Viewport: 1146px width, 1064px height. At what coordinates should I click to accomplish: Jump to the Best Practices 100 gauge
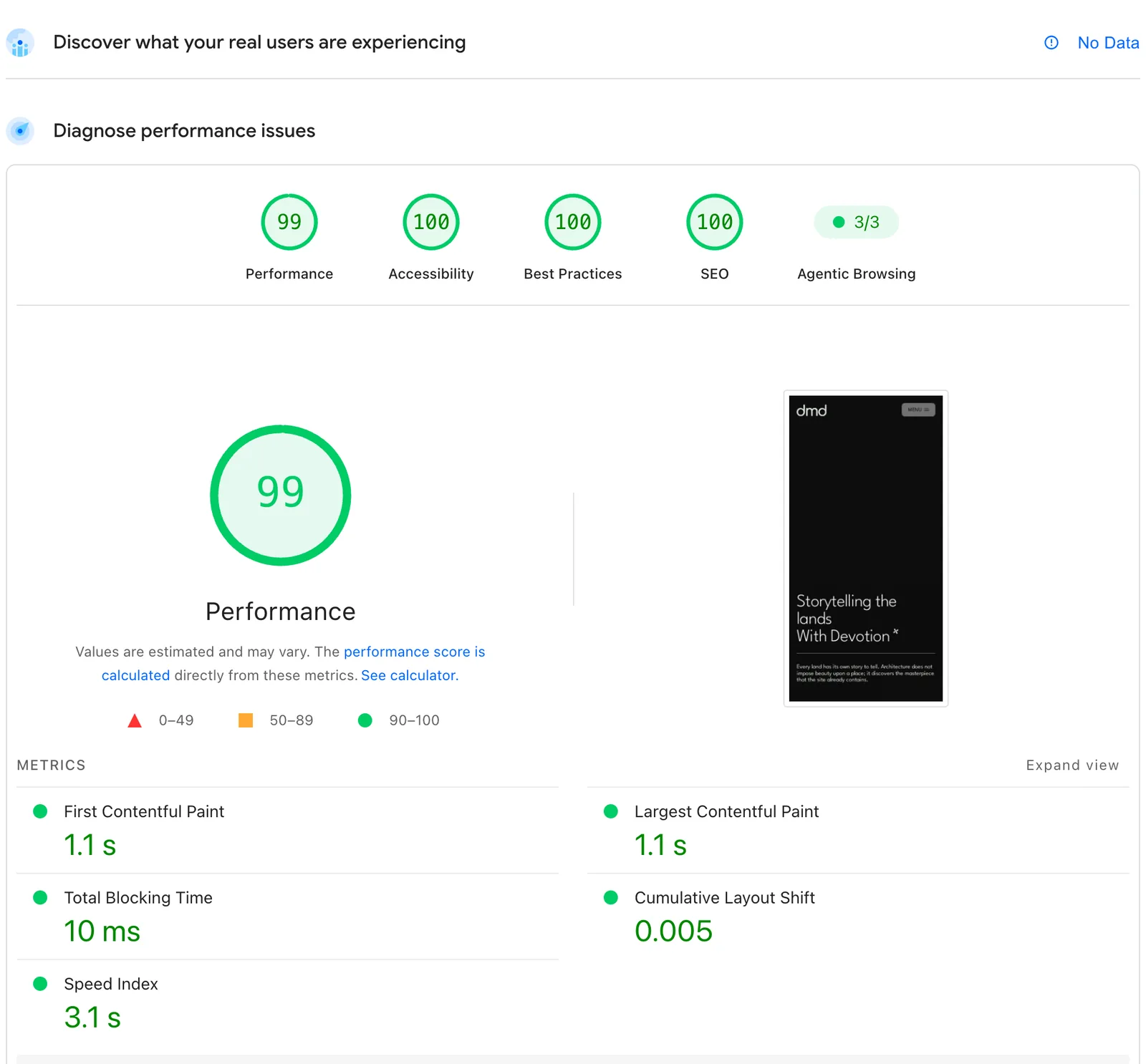(x=573, y=222)
